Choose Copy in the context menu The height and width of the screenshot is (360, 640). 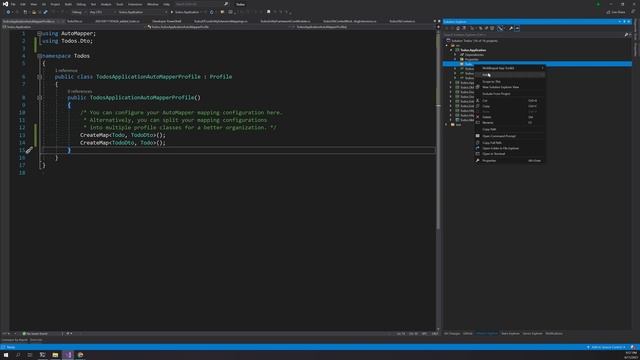[509, 106]
